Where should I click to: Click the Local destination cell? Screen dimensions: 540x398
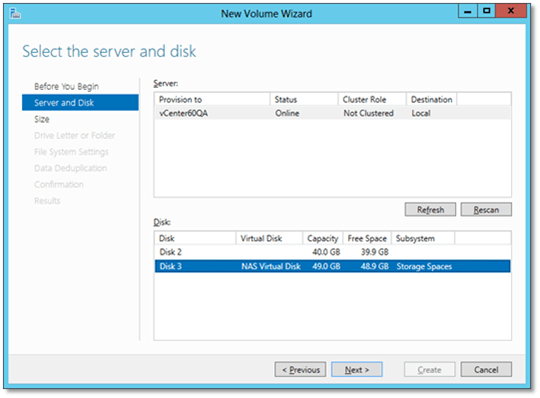point(421,113)
